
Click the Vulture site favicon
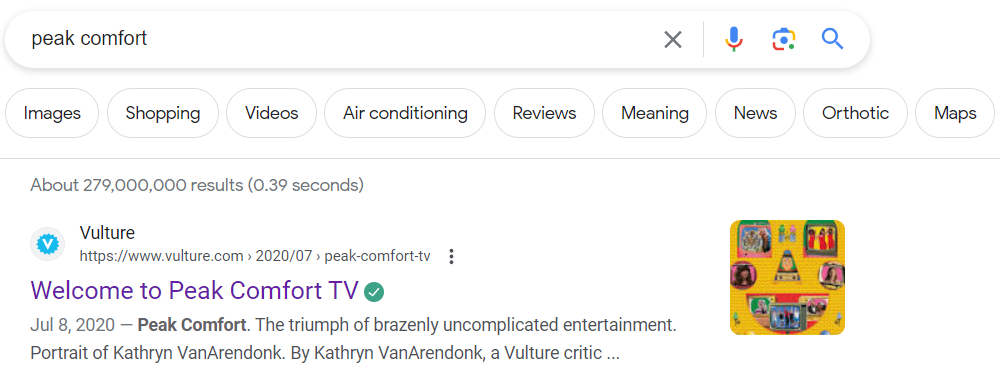pyautogui.click(x=48, y=244)
